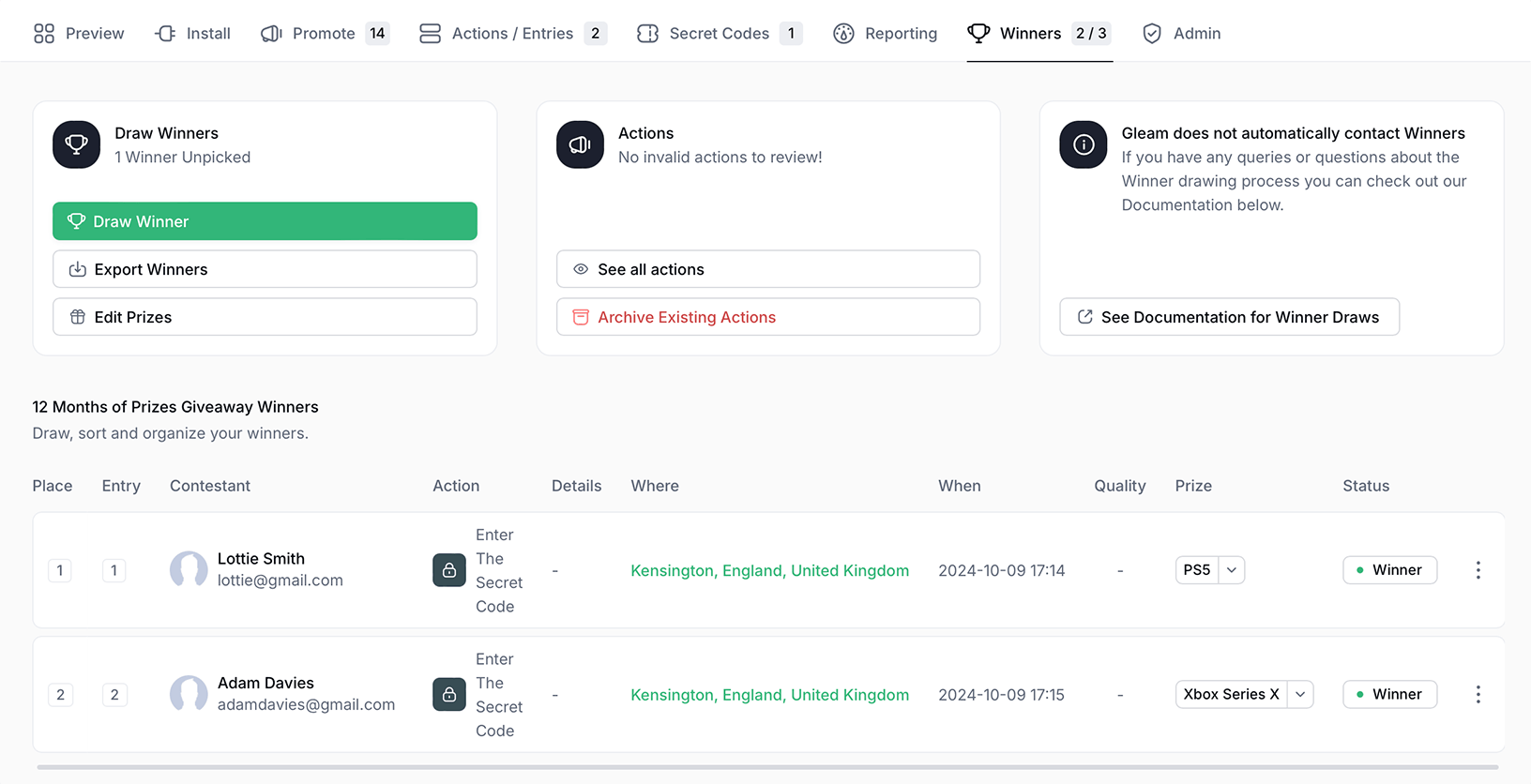Open three-dot menu for Adam Davies
The width and height of the screenshot is (1531, 784).
(1478, 695)
